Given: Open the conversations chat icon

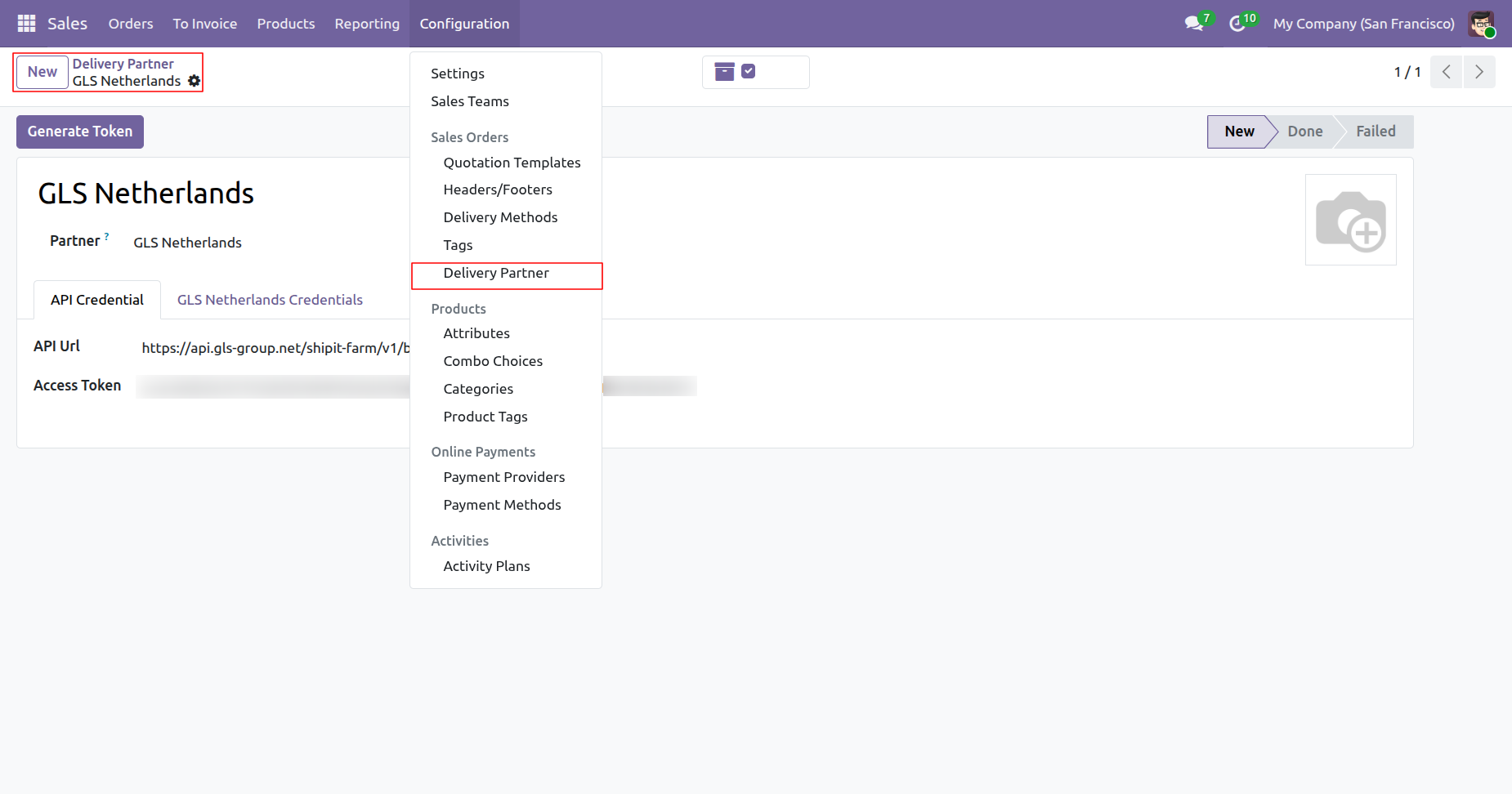Looking at the screenshot, I should point(1194,24).
